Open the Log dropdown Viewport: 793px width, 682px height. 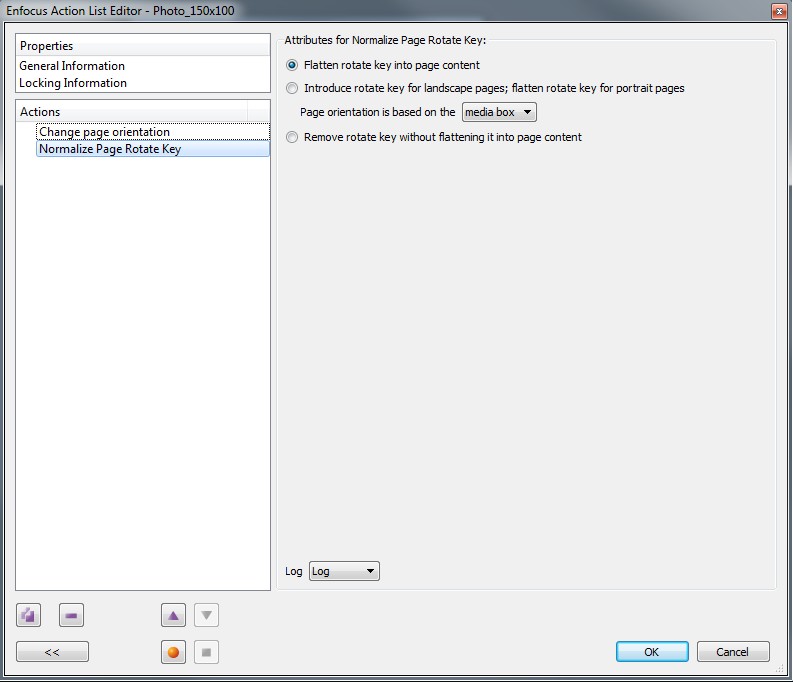coord(344,571)
